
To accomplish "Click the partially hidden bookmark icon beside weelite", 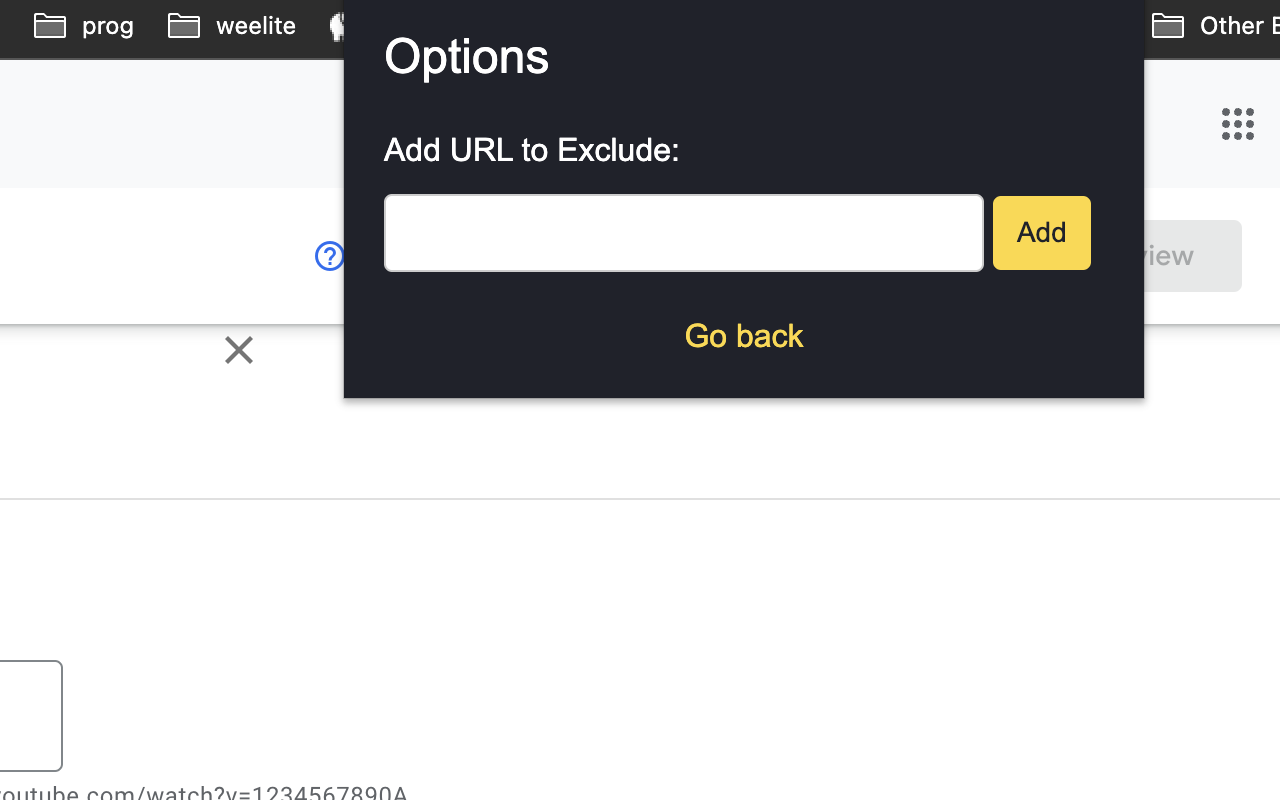I will (337, 25).
